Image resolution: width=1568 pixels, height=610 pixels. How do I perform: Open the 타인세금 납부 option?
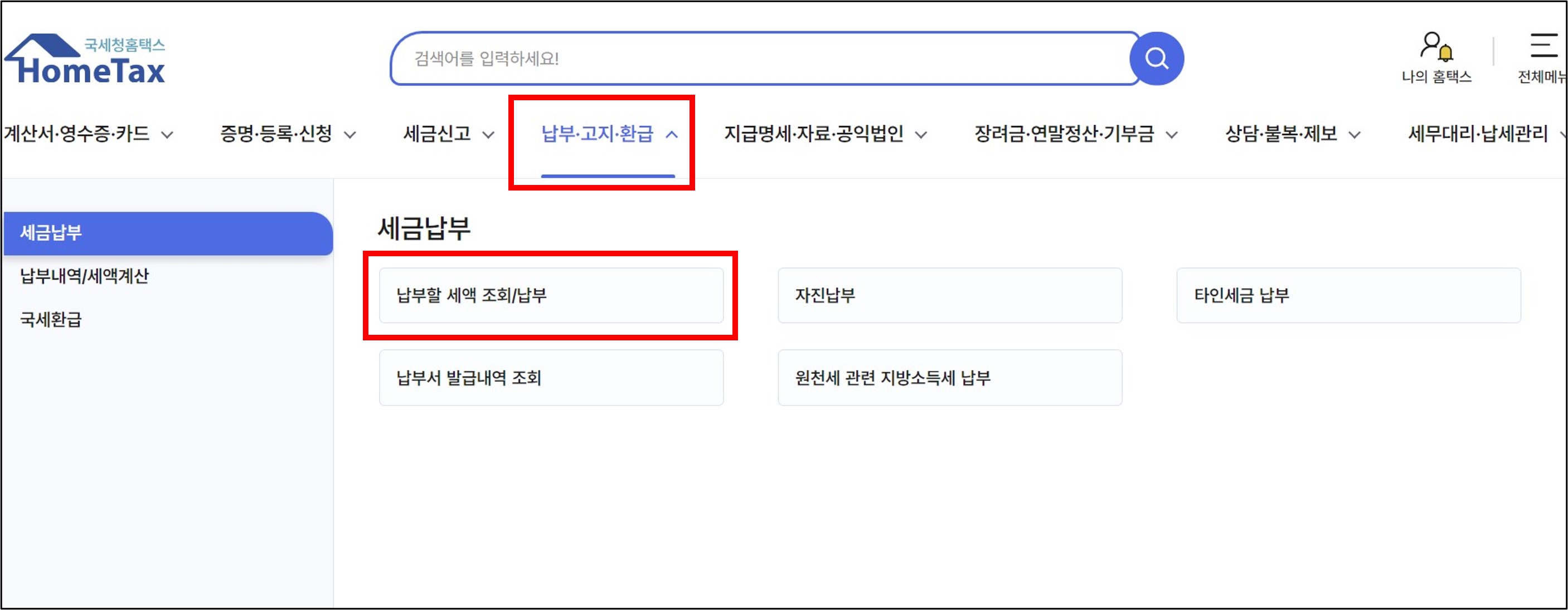tap(1348, 296)
